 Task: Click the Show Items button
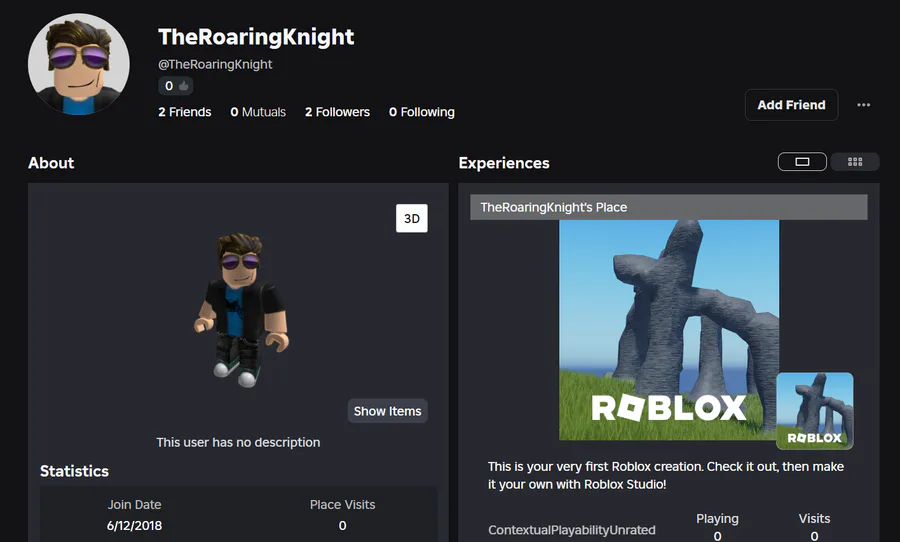tap(387, 411)
